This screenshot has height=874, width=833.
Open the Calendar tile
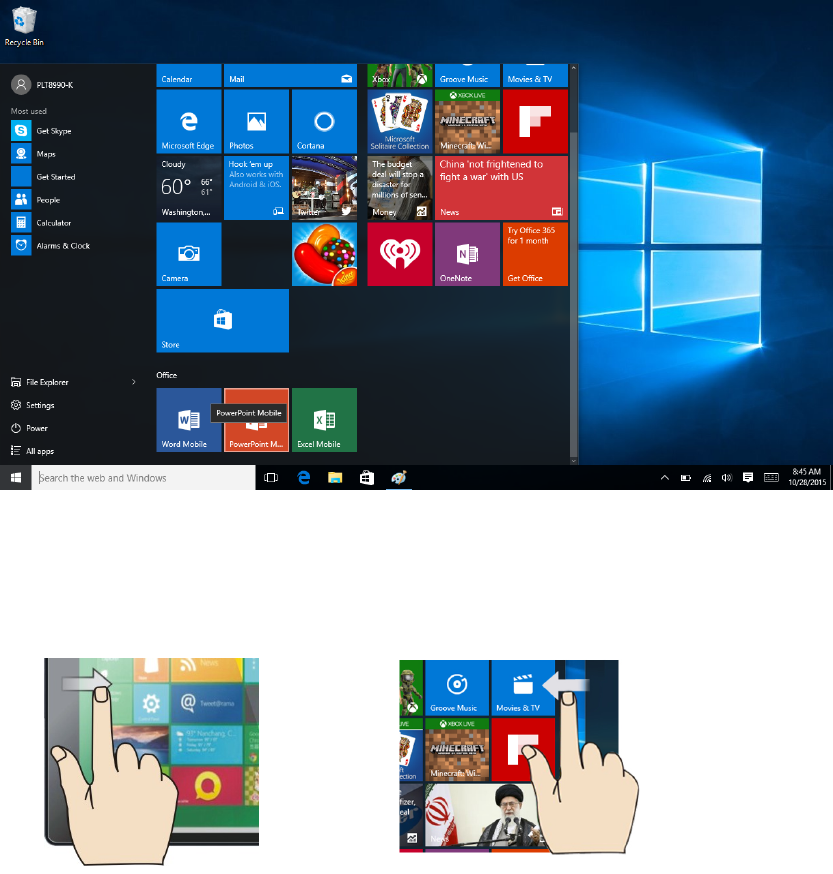pyautogui.click(x=189, y=76)
